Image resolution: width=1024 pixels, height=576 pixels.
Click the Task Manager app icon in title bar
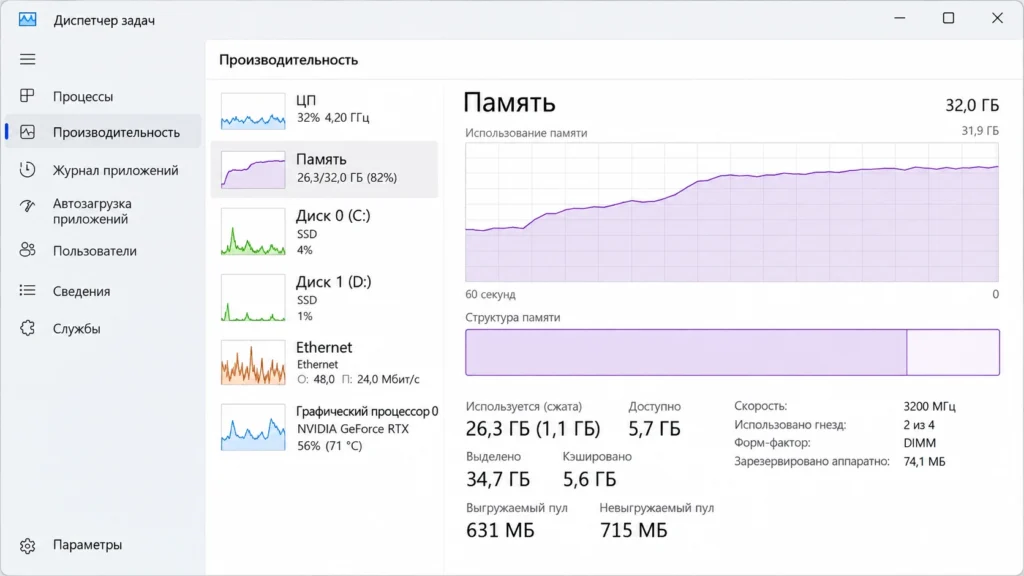27,20
